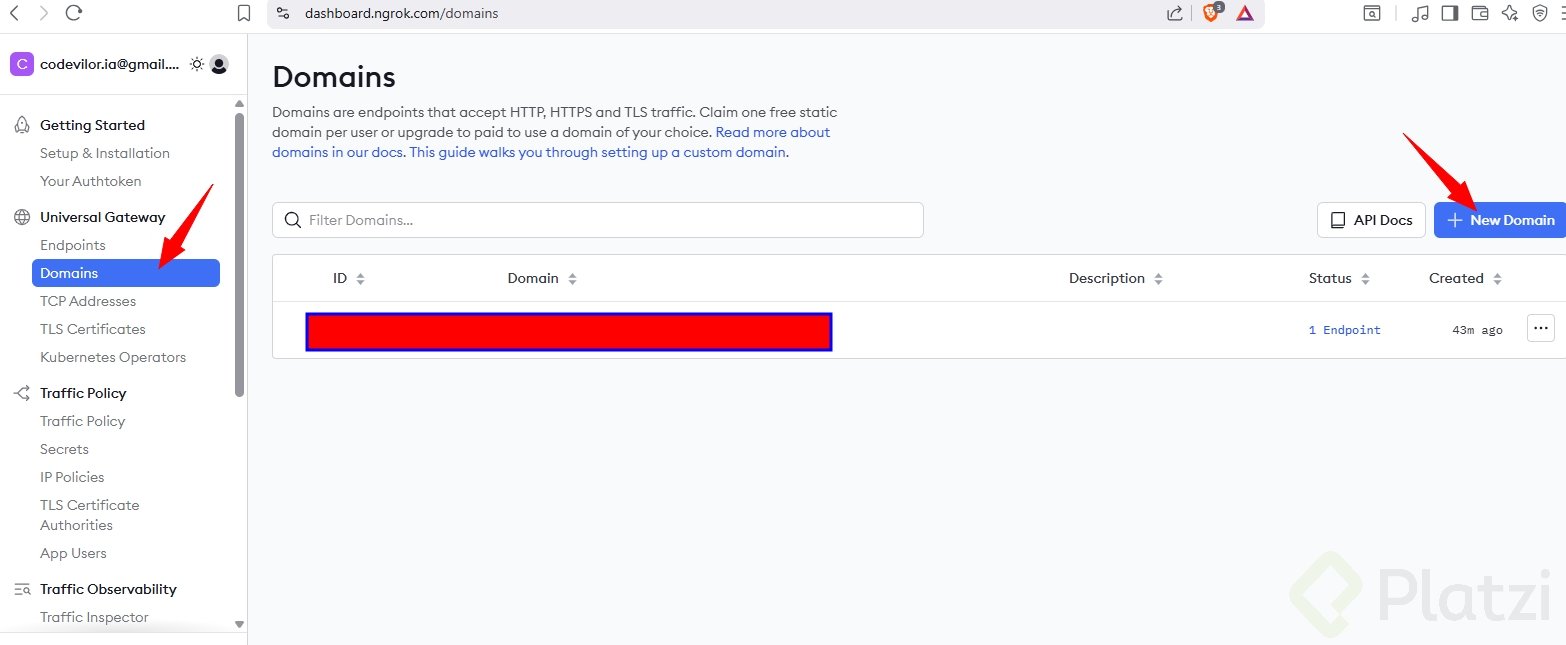
Task: Click the New Domain button
Action: (1499, 220)
